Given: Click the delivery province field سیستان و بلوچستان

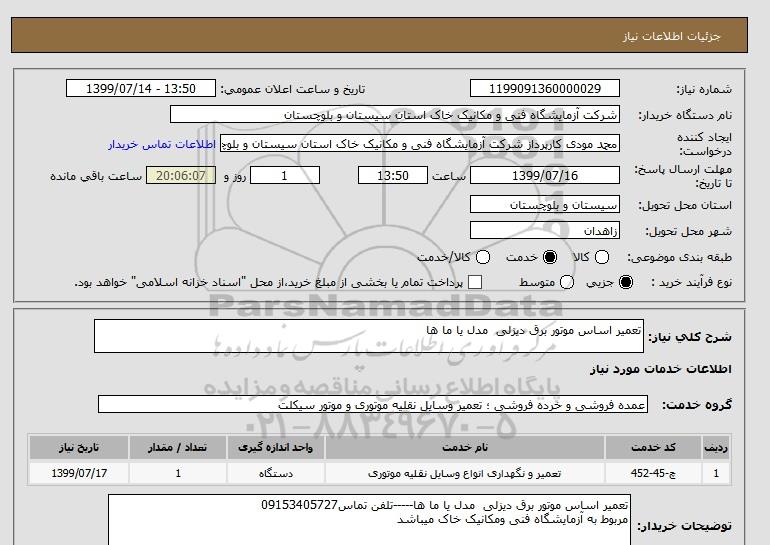Looking at the screenshot, I should [545, 204].
